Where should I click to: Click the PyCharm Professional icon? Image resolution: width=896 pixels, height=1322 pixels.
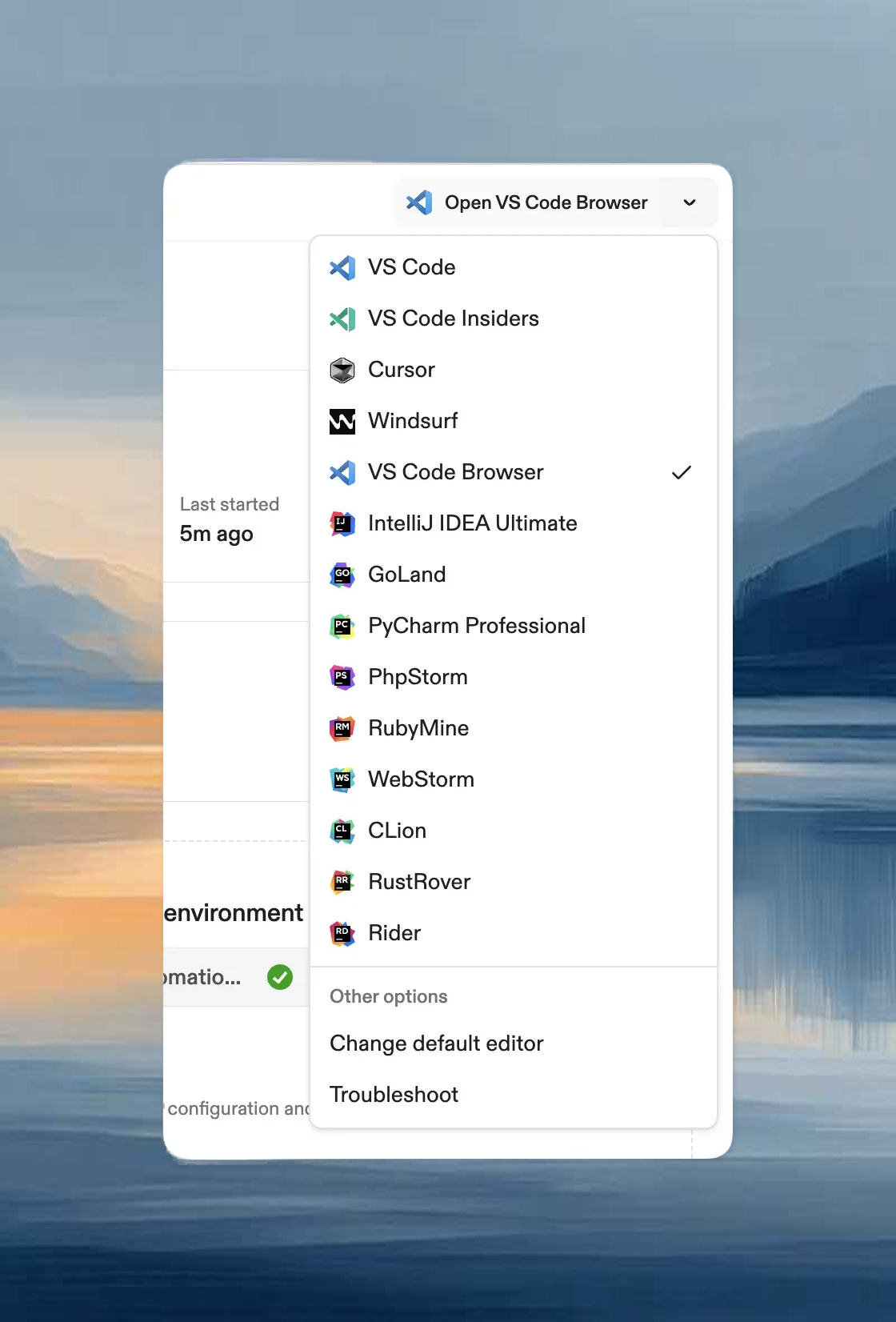pos(342,626)
